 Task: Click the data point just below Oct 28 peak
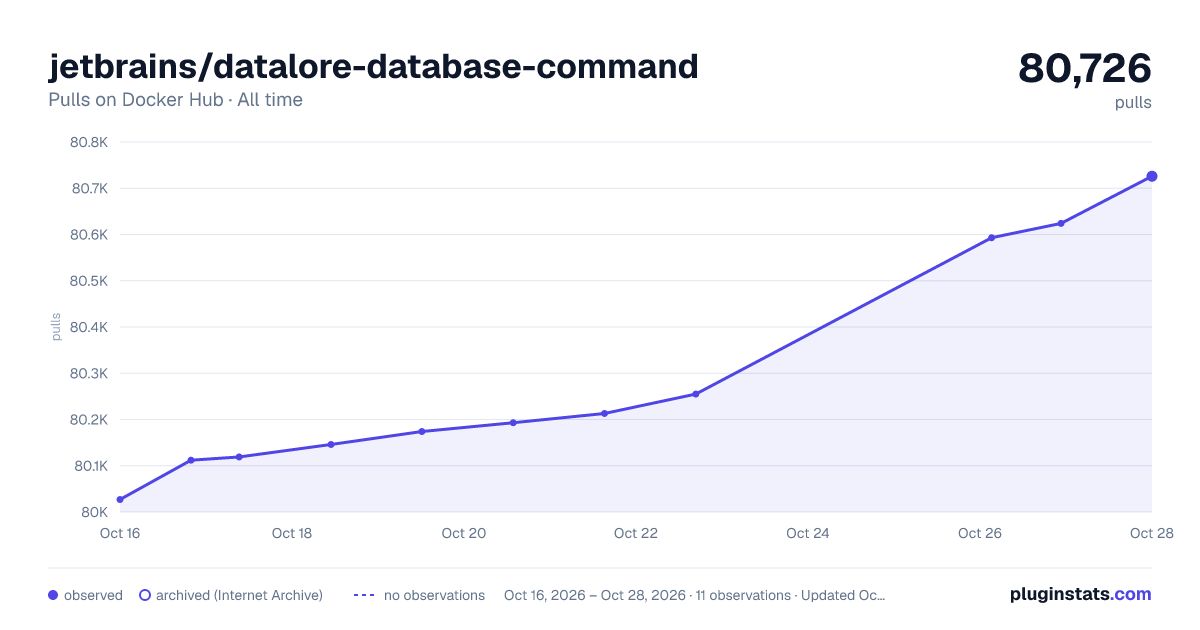(x=1061, y=223)
